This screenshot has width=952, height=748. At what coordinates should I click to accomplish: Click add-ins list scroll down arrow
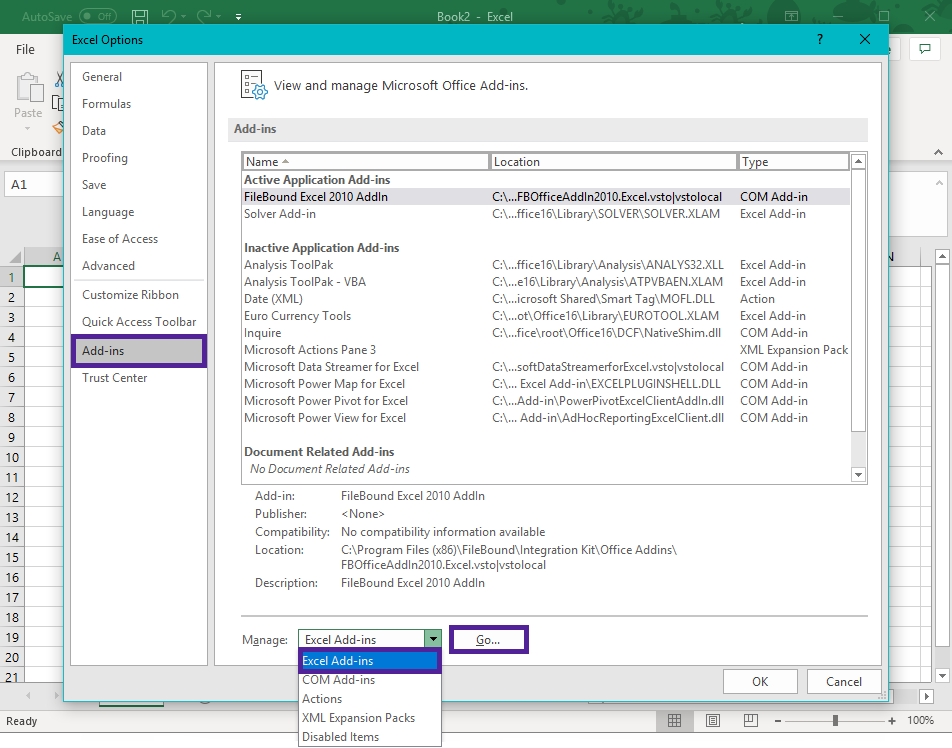(x=858, y=475)
